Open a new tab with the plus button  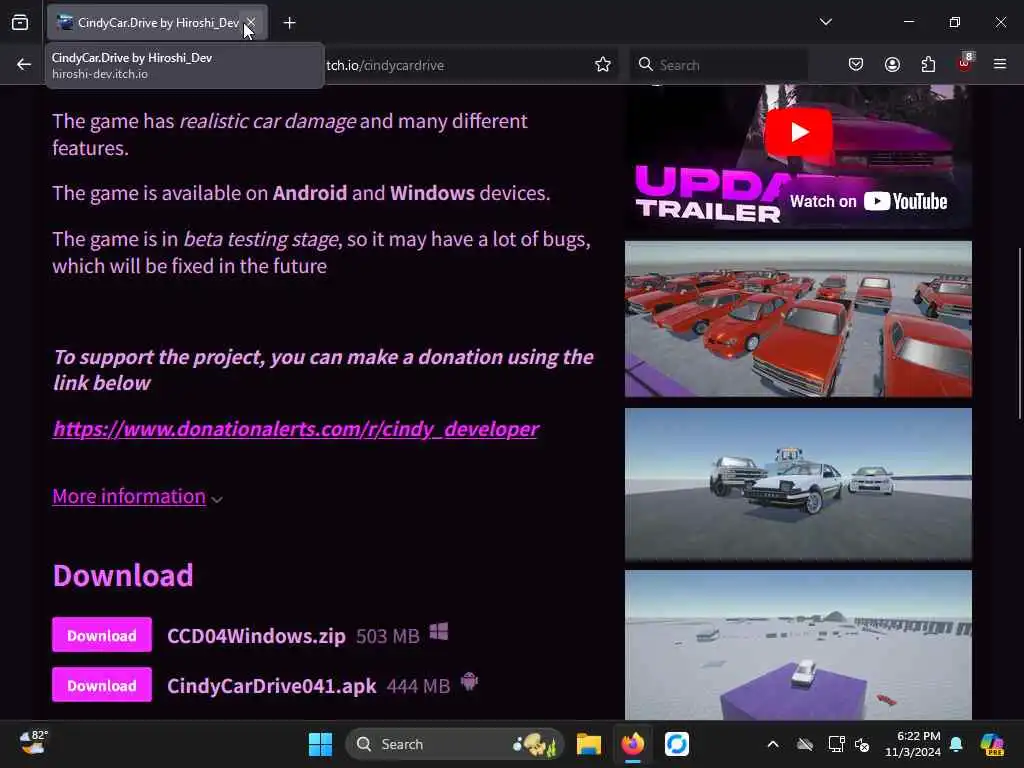pyautogui.click(x=289, y=23)
